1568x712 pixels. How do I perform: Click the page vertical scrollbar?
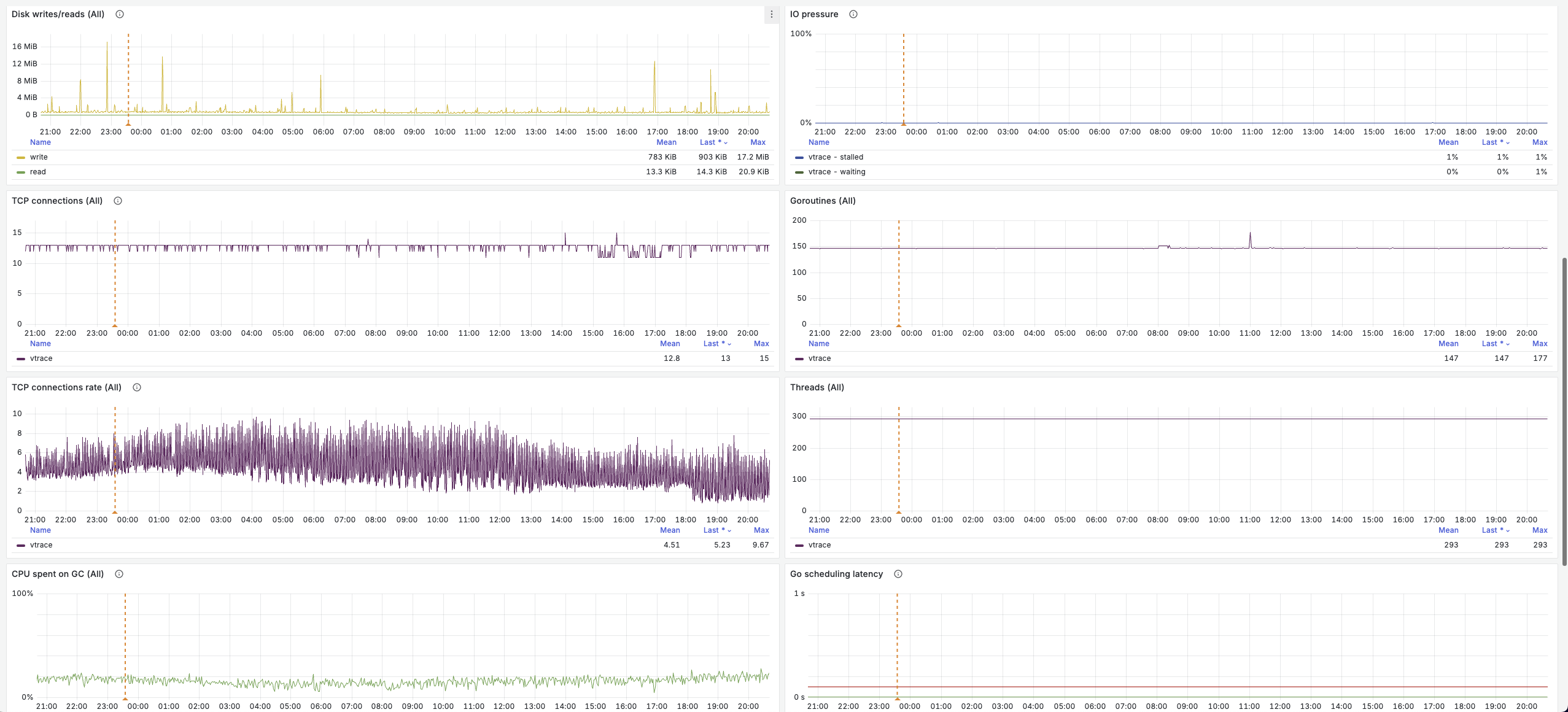click(x=1564, y=411)
